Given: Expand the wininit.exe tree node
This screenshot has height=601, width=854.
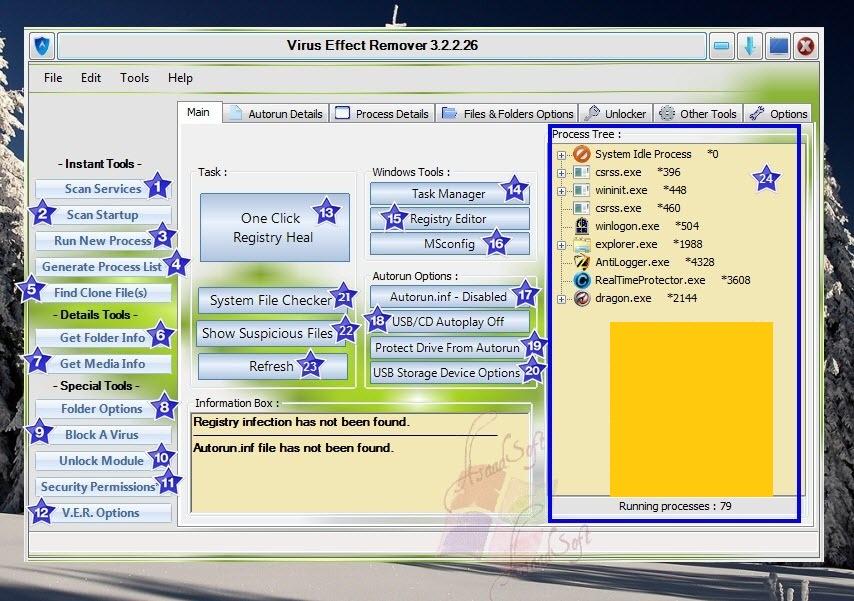Looking at the screenshot, I should point(561,191).
